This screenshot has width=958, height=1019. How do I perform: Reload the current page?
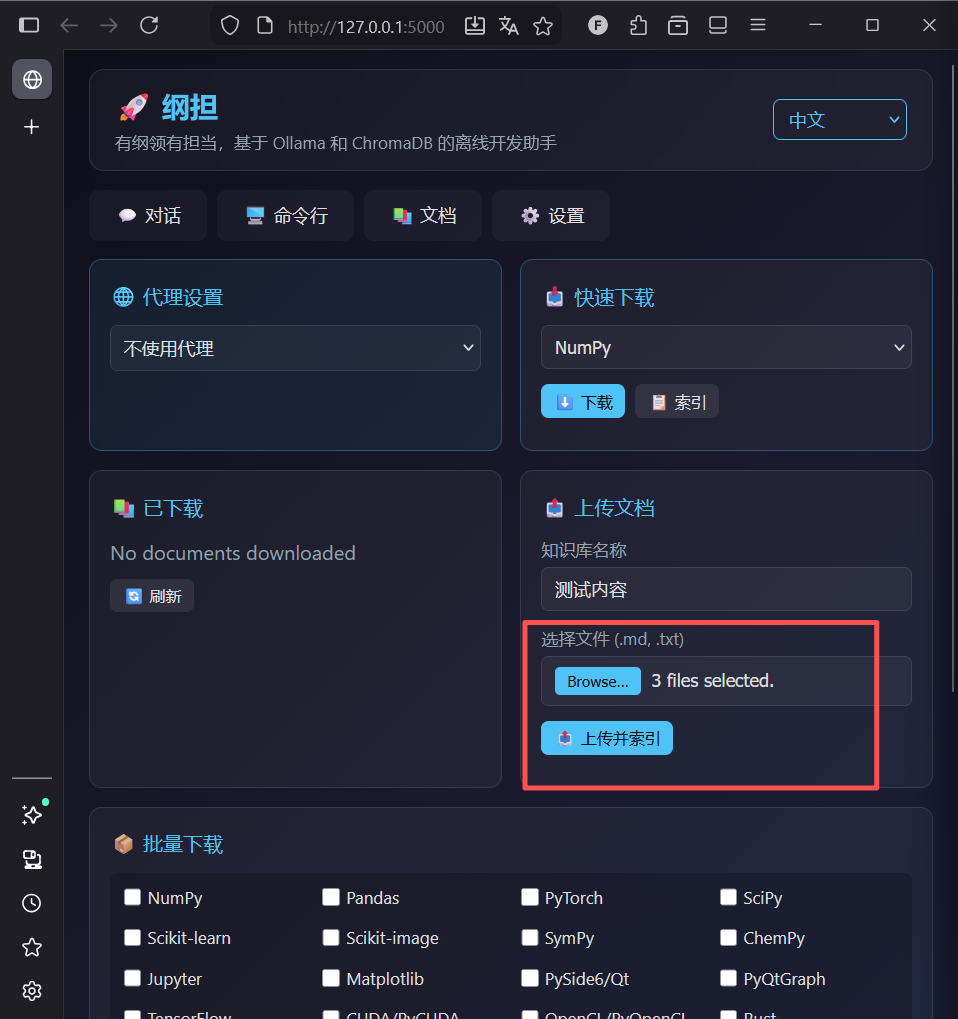(149, 25)
